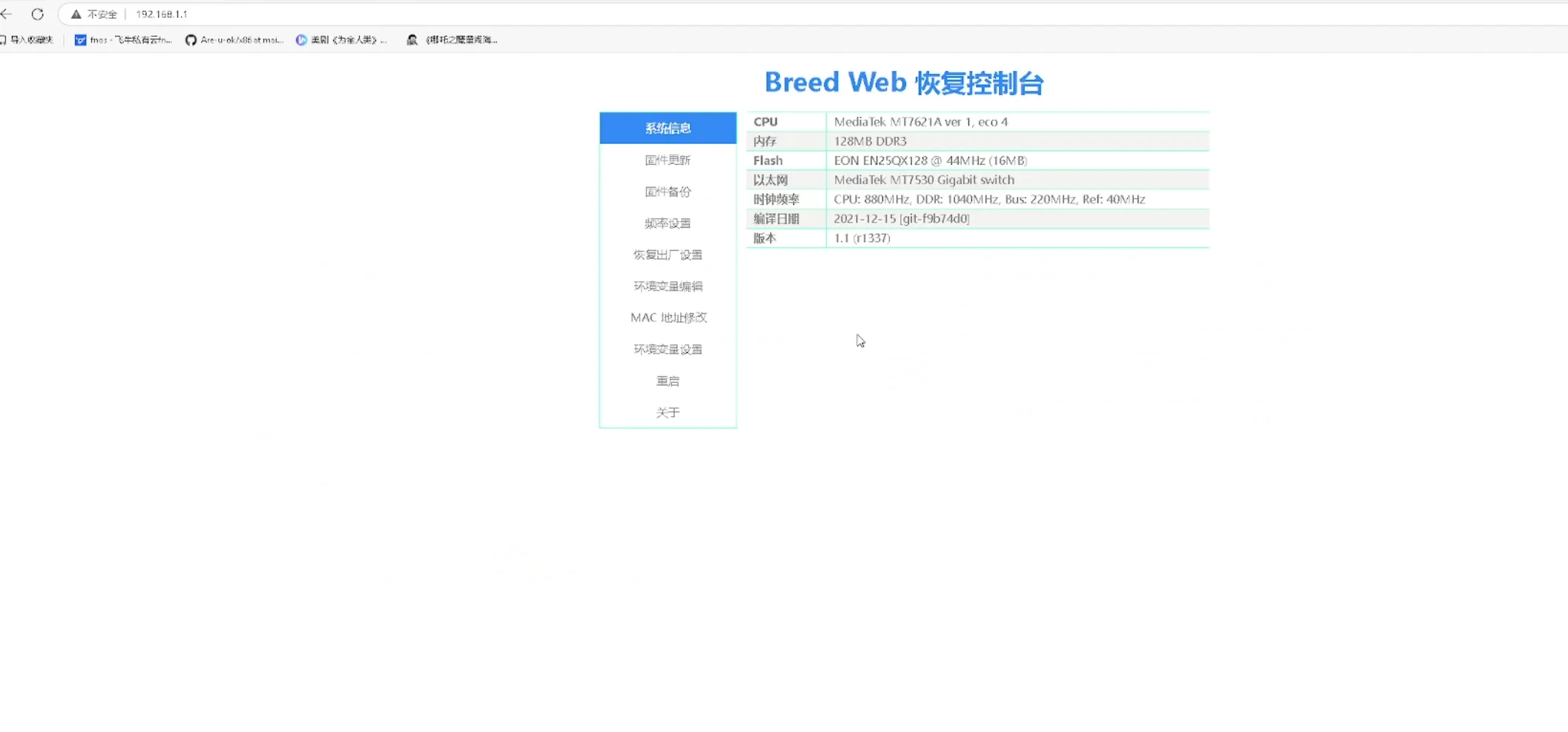Screen dimensions: 1568x732
Task: Open the 固件更新 menu item
Action: point(668,160)
